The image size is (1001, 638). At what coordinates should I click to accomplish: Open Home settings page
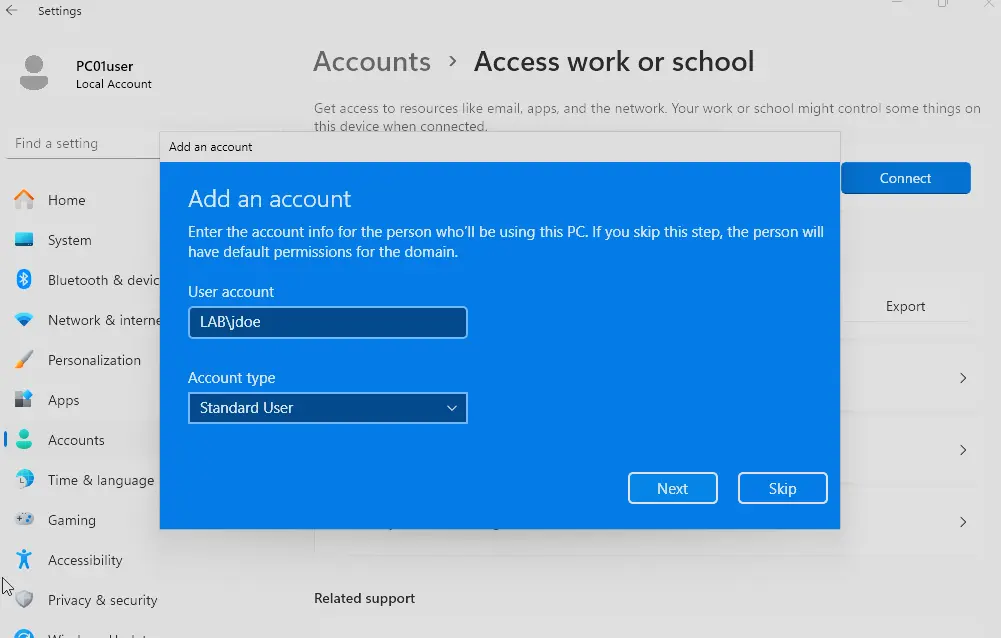point(66,200)
